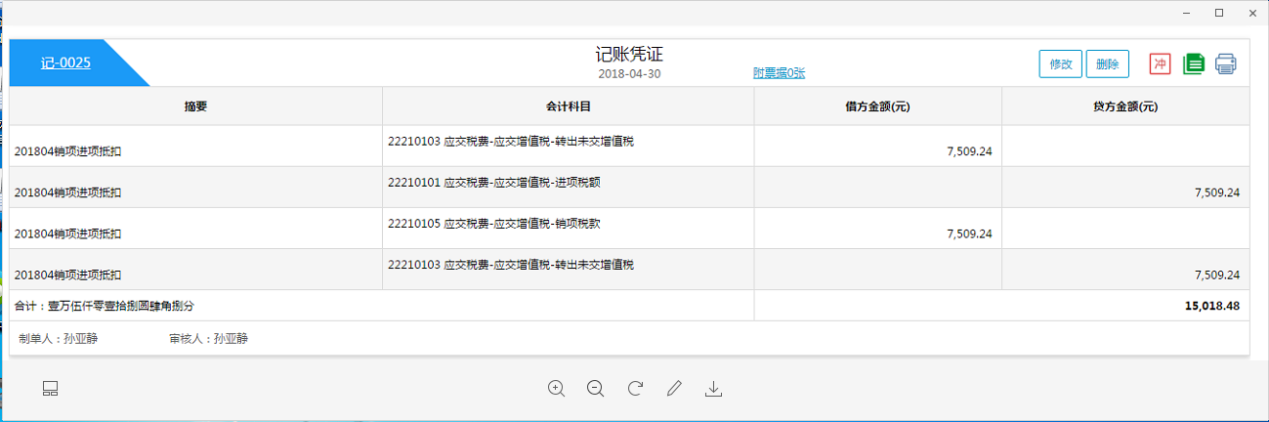Click the voucher date 2018-04-30
The image size is (1269, 422).
pyautogui.click(x=629, y=73)
